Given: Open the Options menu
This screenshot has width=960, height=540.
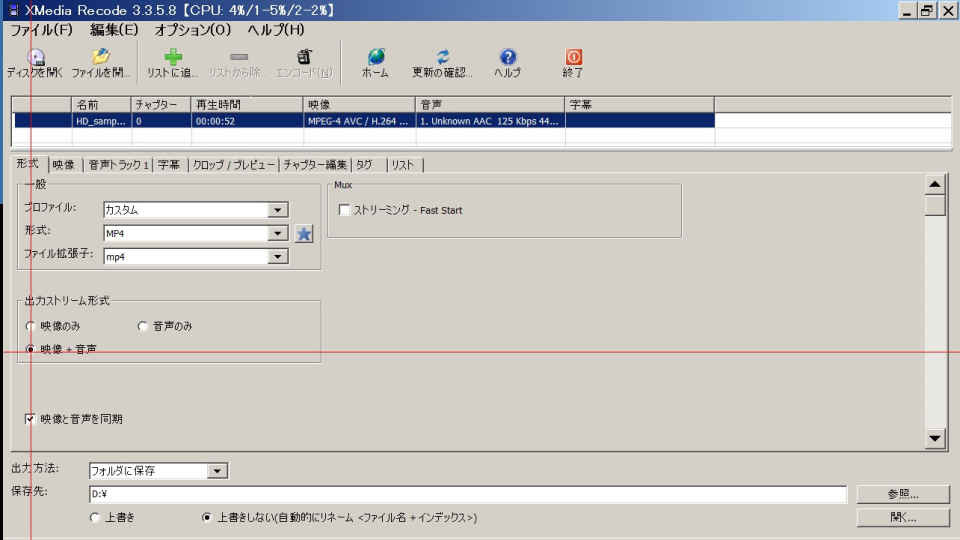Looking at the screenshot, I should point(192,29).
